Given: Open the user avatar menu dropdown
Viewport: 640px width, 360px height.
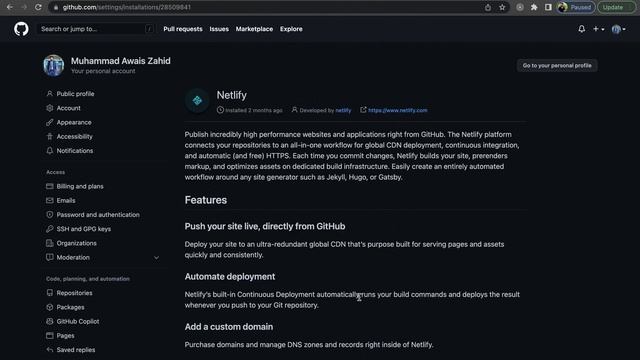Looking at the screenshot, I should tap(618, 29).
